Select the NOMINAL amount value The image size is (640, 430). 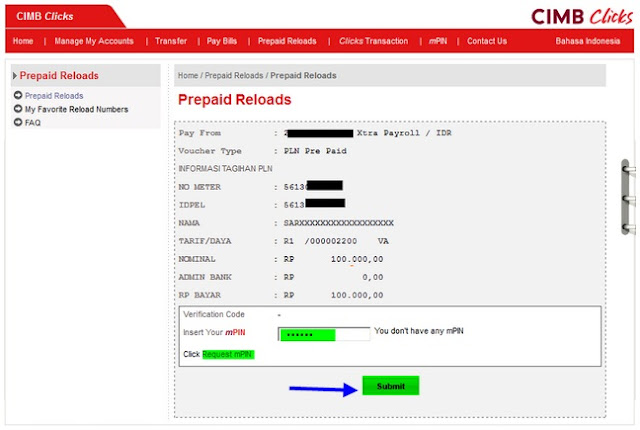(357, 259)
